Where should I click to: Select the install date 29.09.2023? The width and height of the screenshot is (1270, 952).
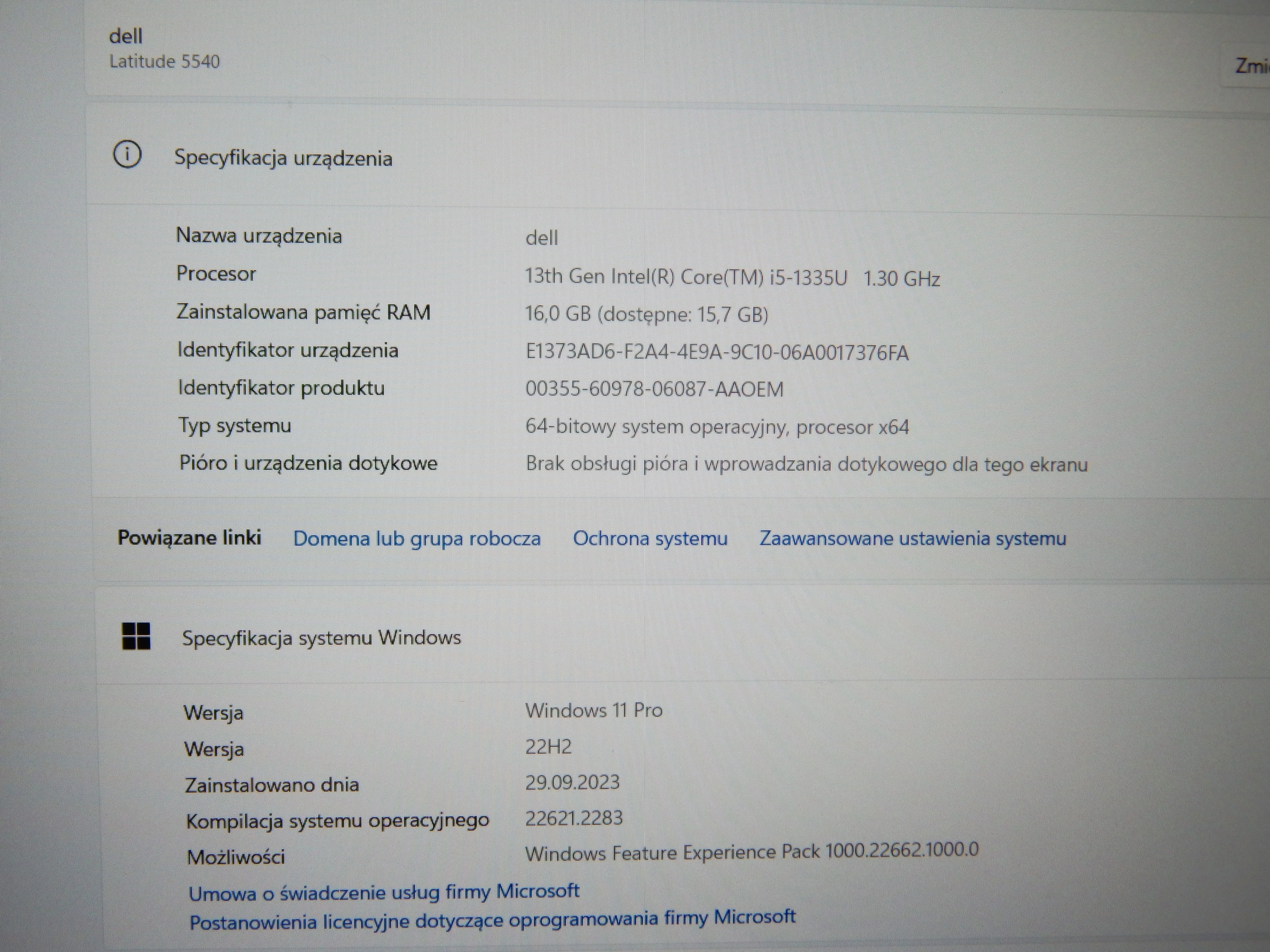(572, 782)
